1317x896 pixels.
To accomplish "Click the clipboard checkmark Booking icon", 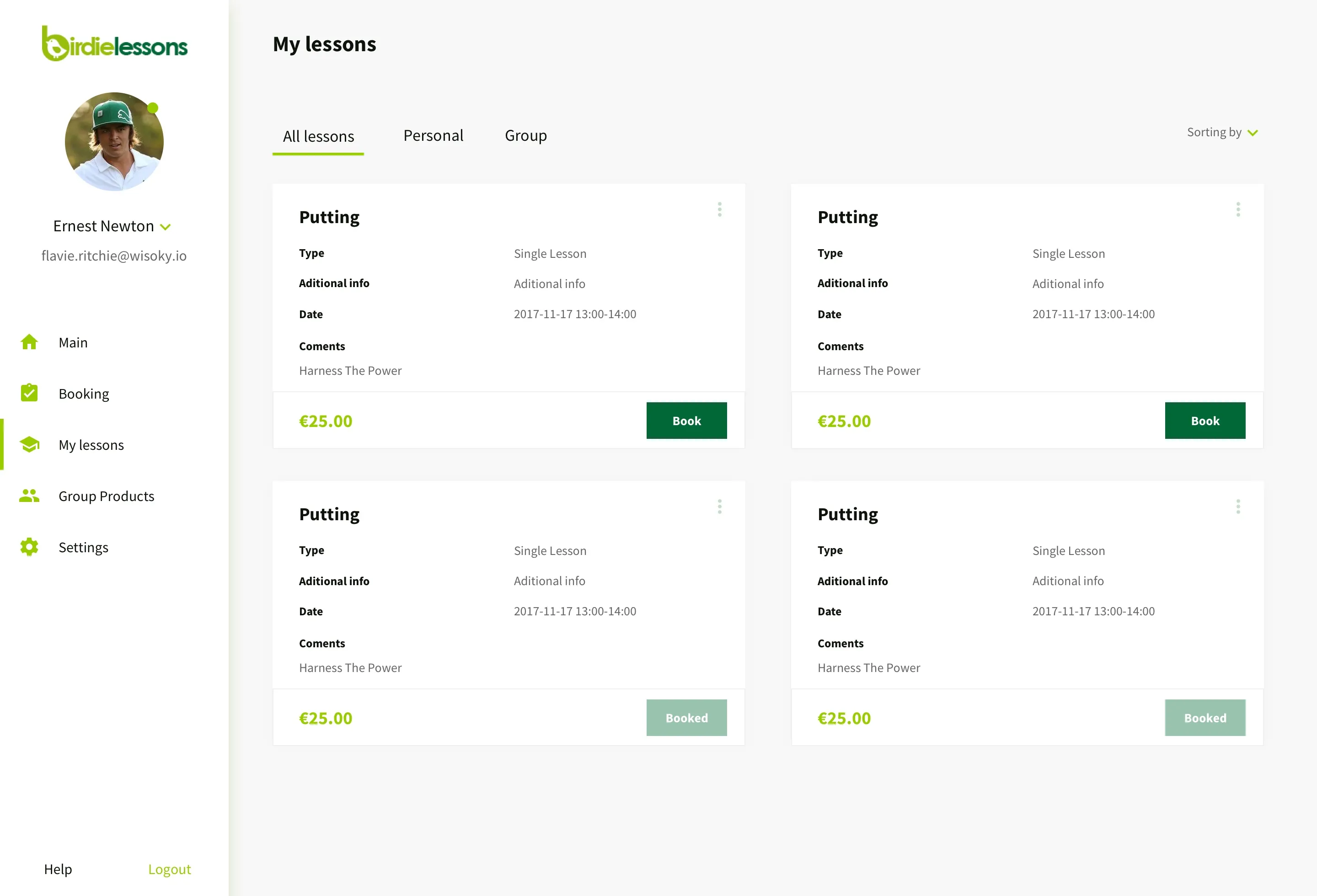I will pyautogui.click(x=29, y=393).
